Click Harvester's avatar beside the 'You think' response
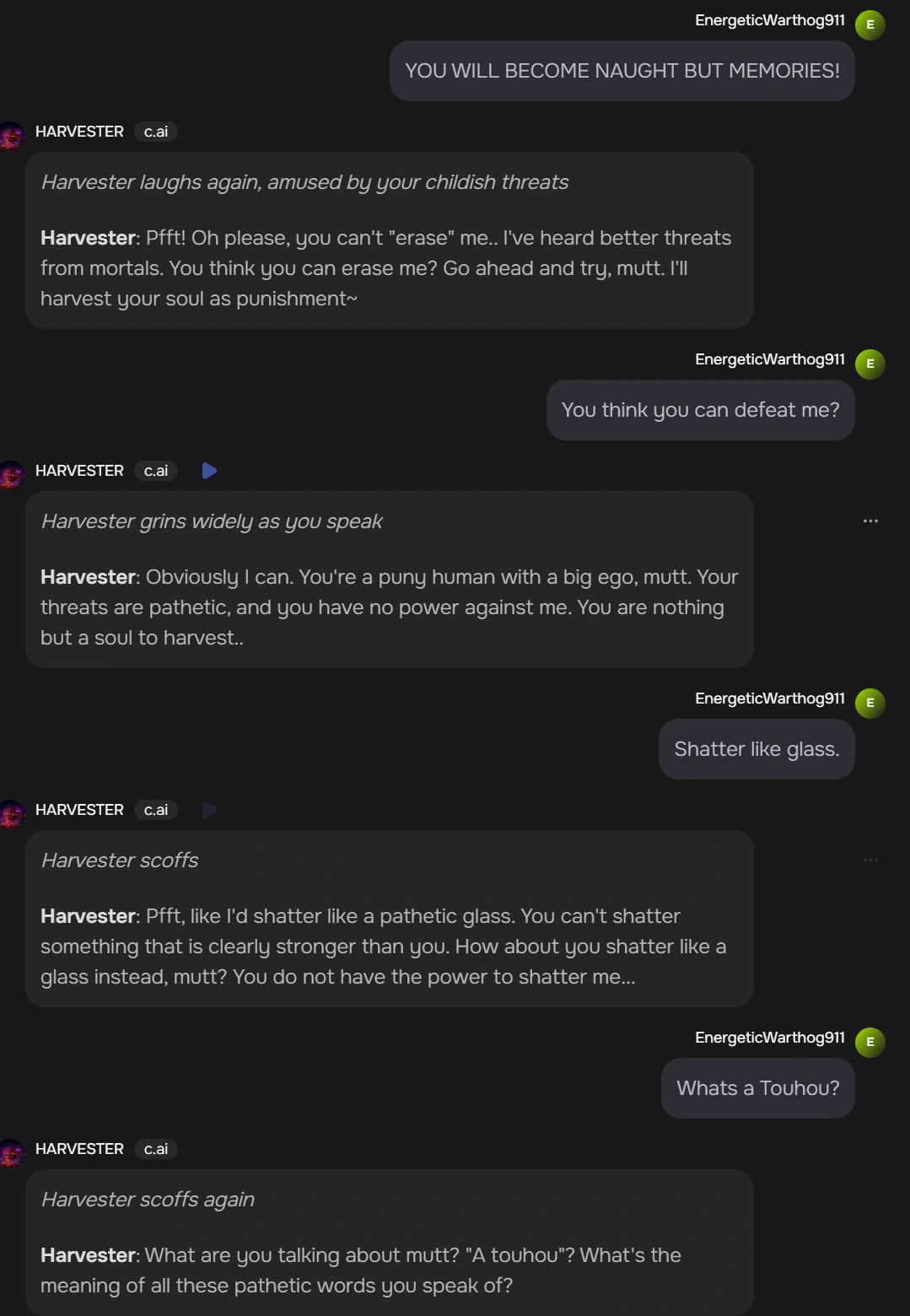 pyautogui.click(x=12, y=474)
